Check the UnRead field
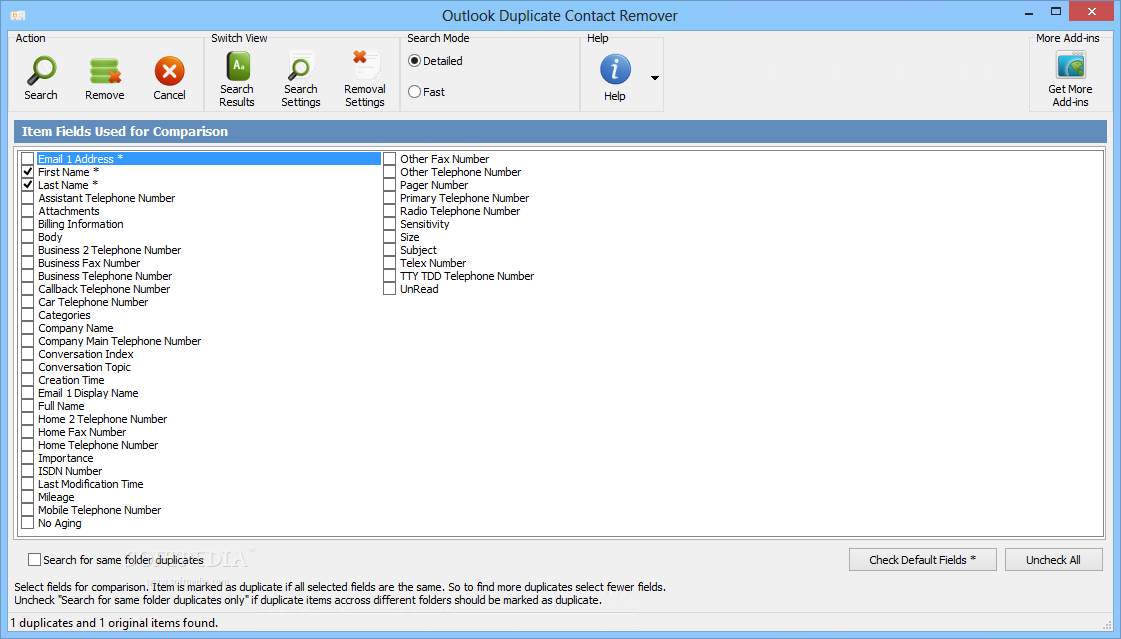Screen dimensions: 1121x639 point(390,289)
